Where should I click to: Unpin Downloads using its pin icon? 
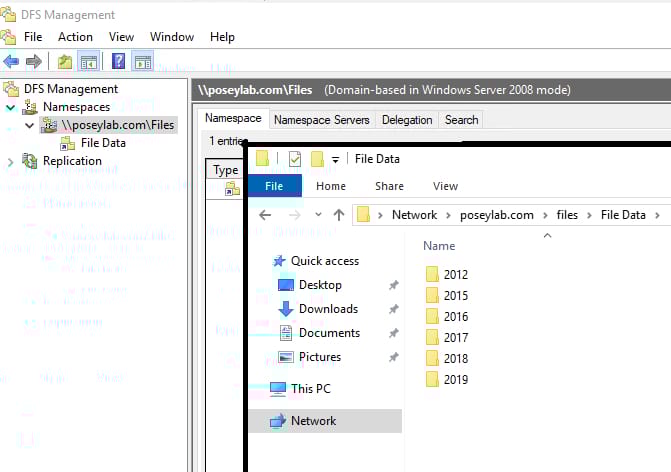pos(394,309)
